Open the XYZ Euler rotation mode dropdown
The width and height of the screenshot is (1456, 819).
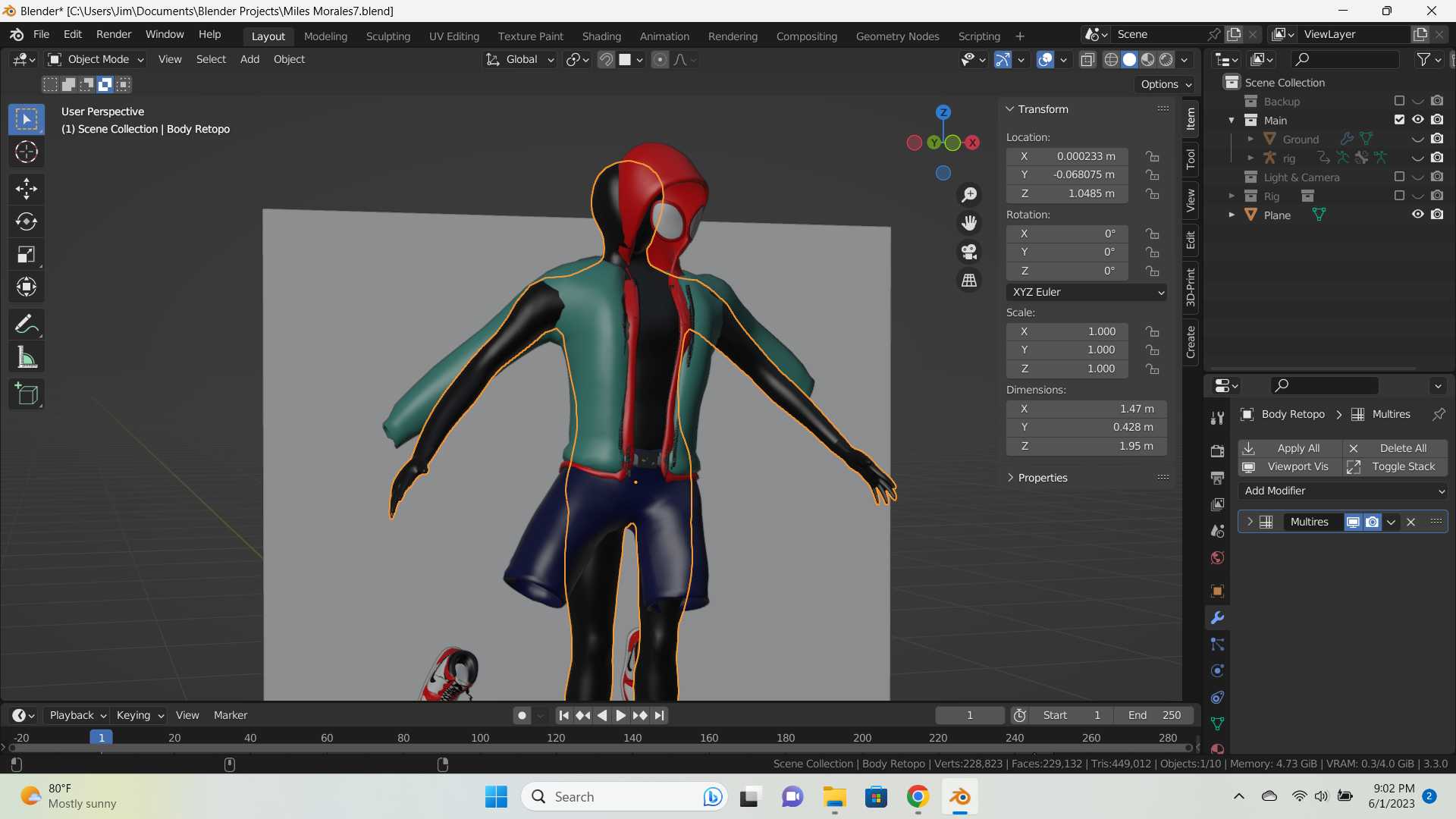pyautogui.click(x=1087, y=293)
